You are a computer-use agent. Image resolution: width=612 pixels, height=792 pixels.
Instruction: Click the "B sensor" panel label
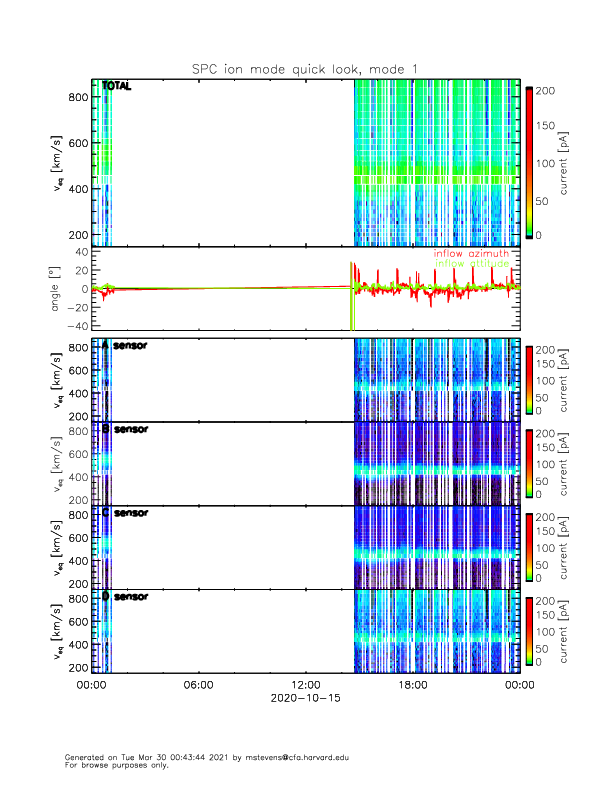124,429
